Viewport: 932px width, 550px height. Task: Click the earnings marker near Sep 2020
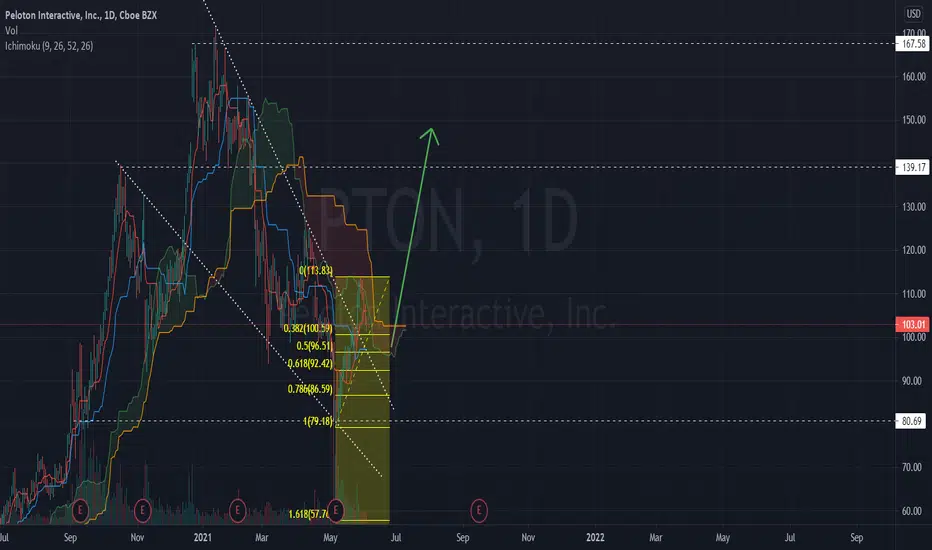coord(80,510)
